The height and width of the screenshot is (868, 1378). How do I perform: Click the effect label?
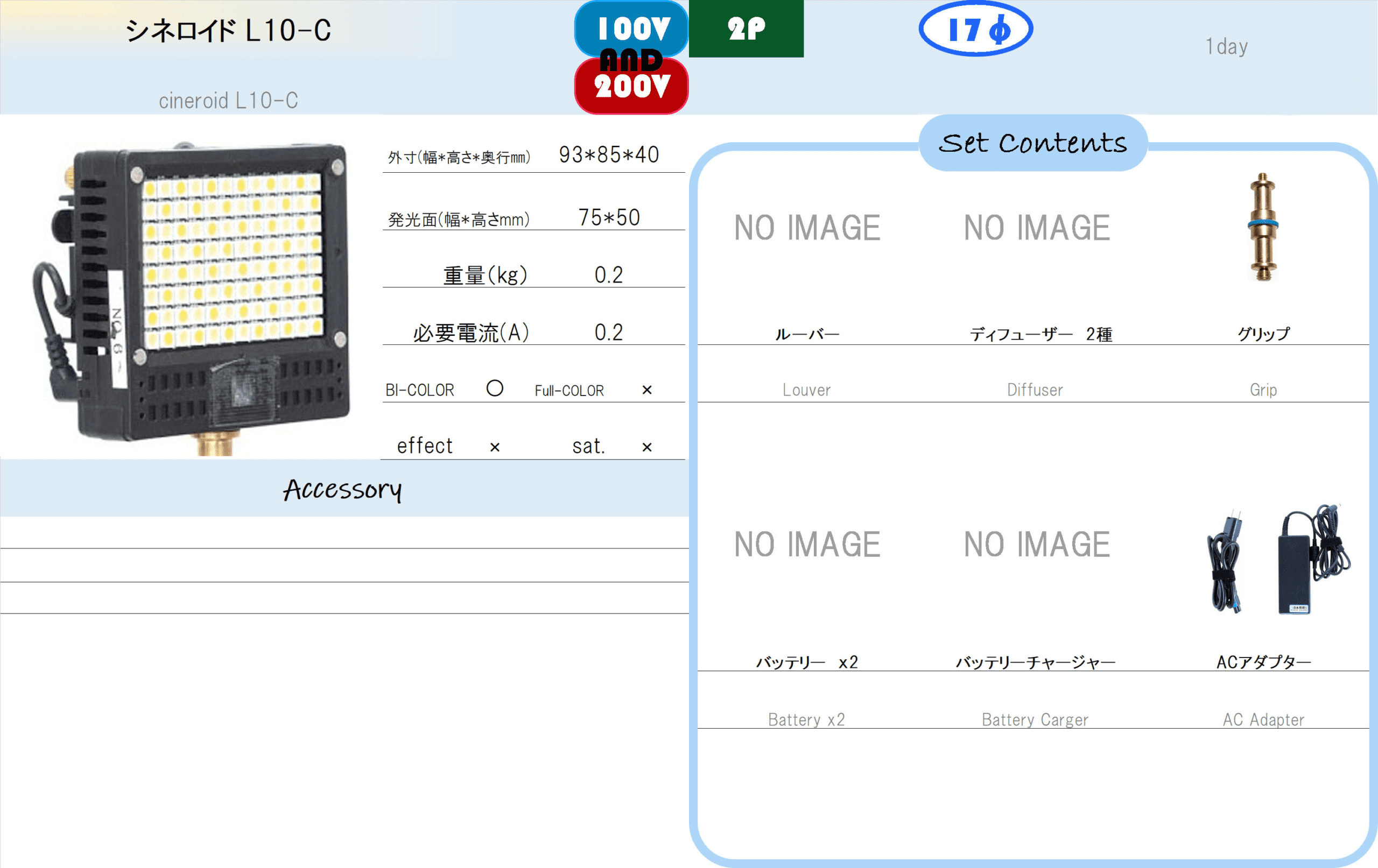click(x=425, y=446)
